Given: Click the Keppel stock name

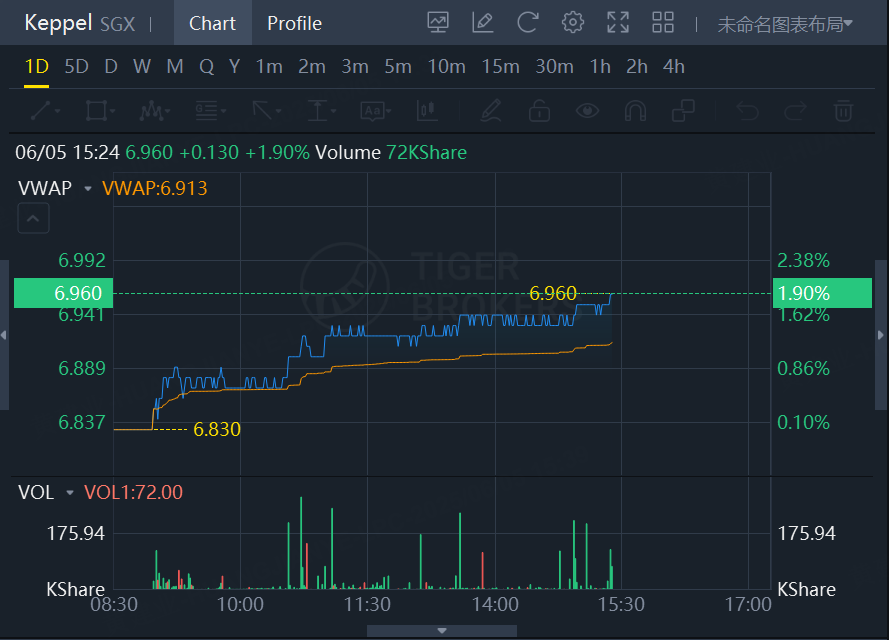Looking at the screenshot, I should (58, 23).
